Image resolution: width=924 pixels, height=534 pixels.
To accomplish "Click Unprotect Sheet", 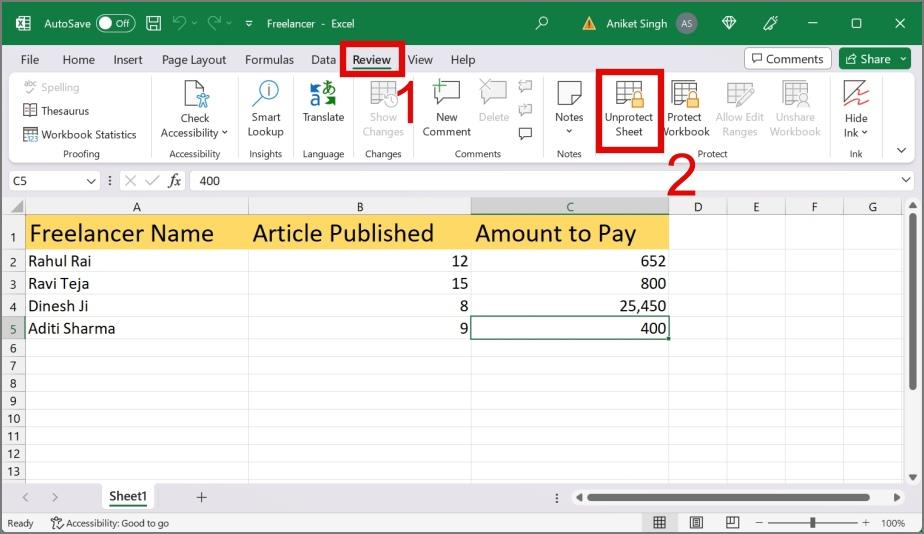I will (629, 109).
